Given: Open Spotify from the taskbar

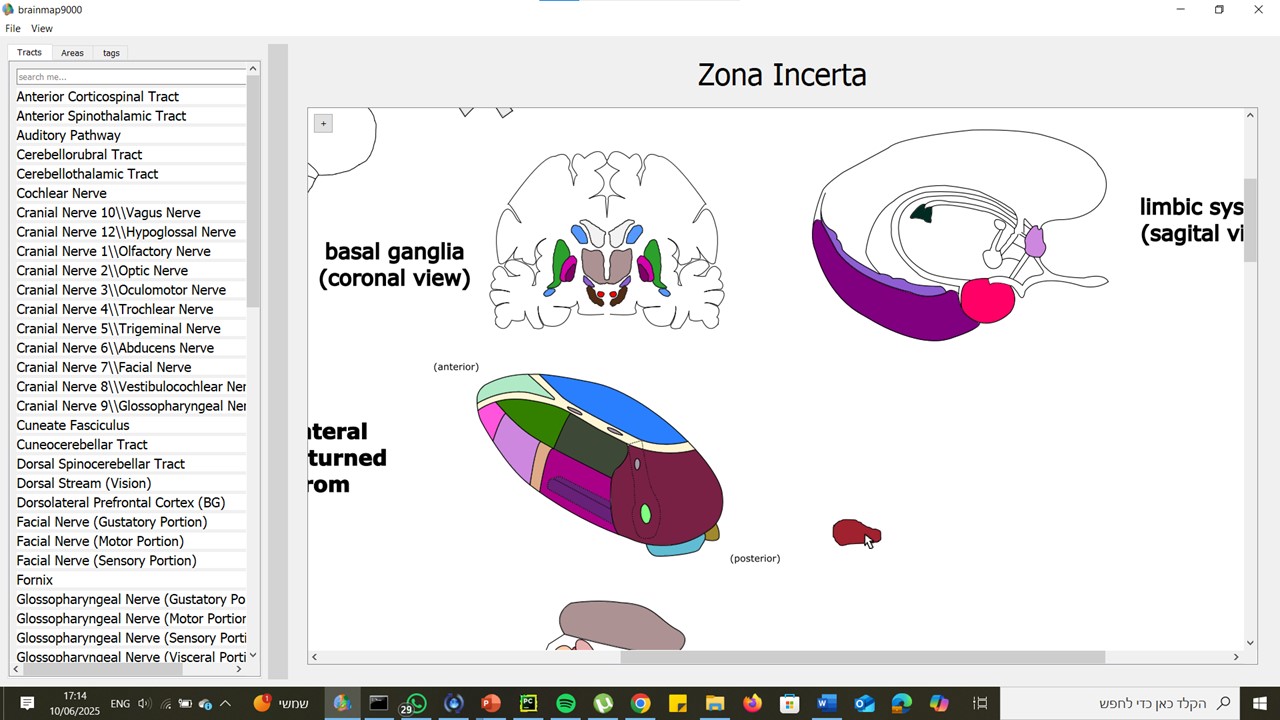Looking at the screenshot, I should click(566, 704).
